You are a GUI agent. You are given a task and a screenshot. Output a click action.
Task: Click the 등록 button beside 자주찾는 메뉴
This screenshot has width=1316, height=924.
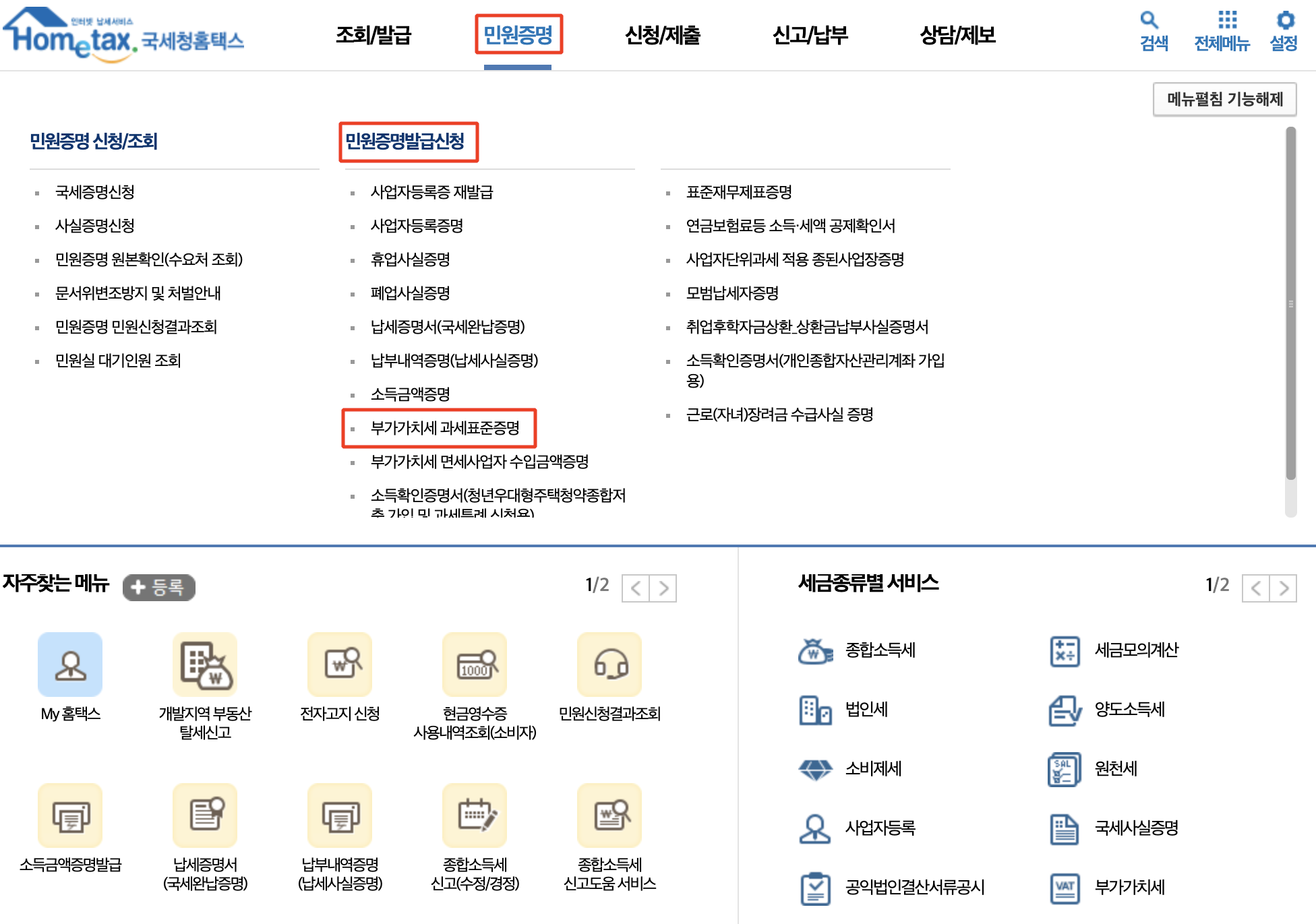tap(159, 587)
